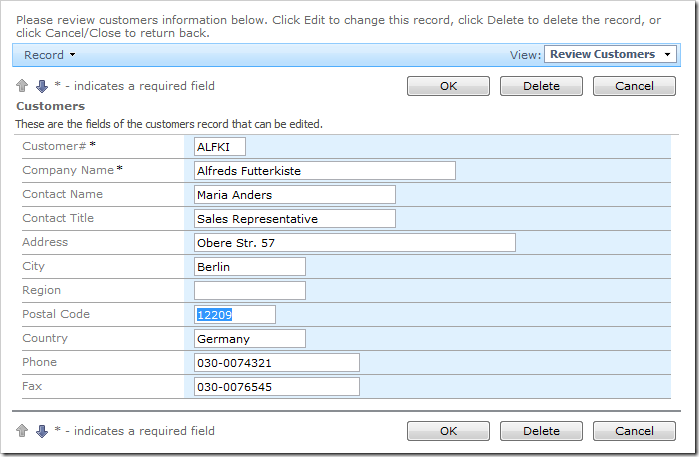The height and width of the screenshot is (457, 699).
Task: Click the Company Name input field
Action: tap(324, 171)
